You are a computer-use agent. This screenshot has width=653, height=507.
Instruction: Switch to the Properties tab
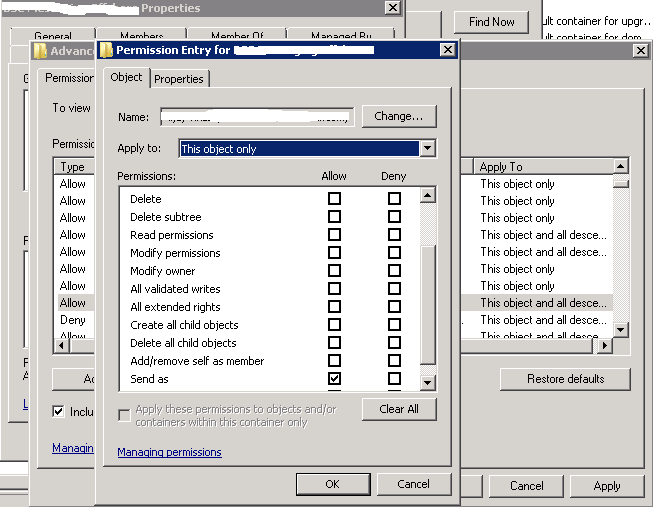coord(179,79)
